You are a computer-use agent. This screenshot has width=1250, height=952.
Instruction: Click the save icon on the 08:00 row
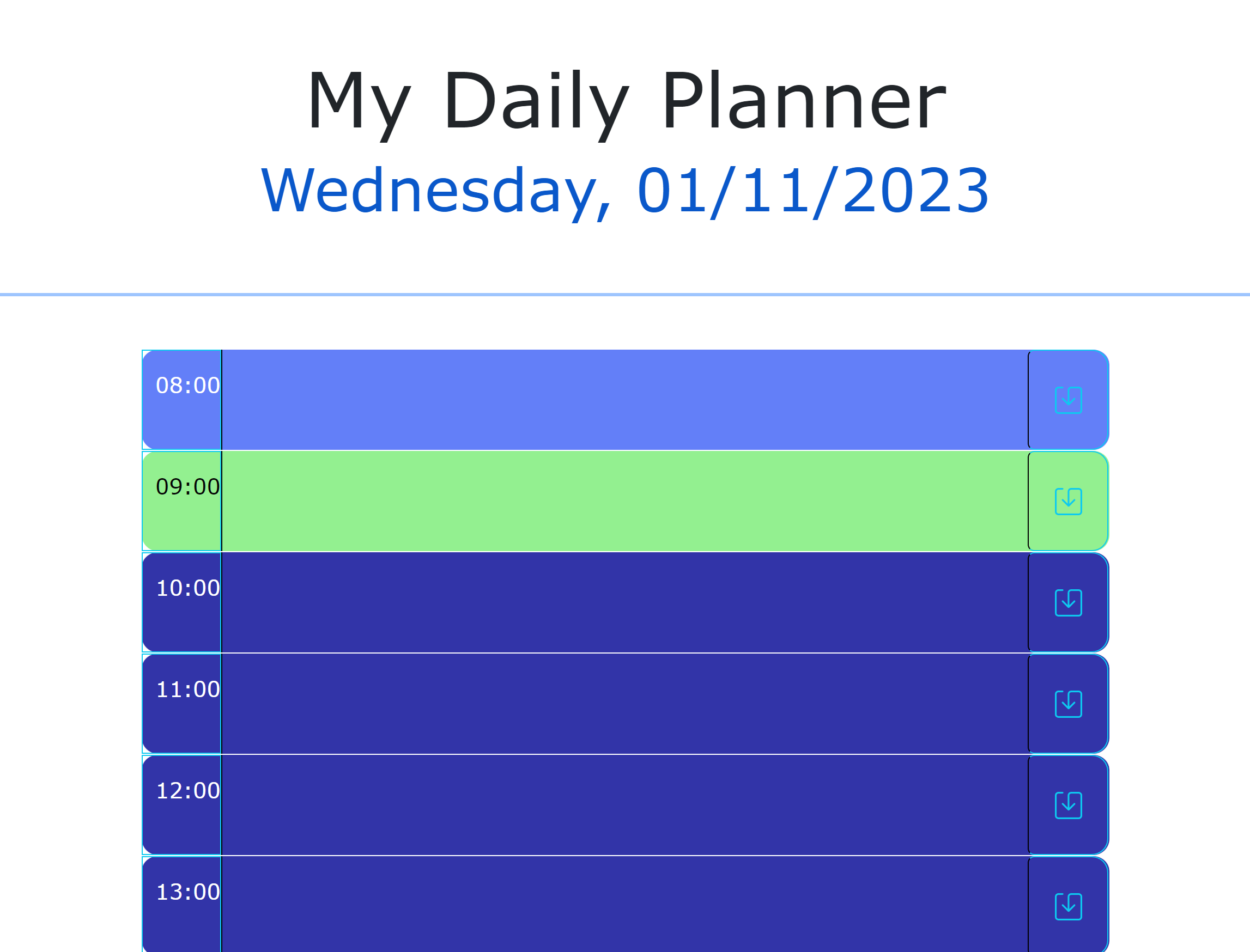(1068, 400)
